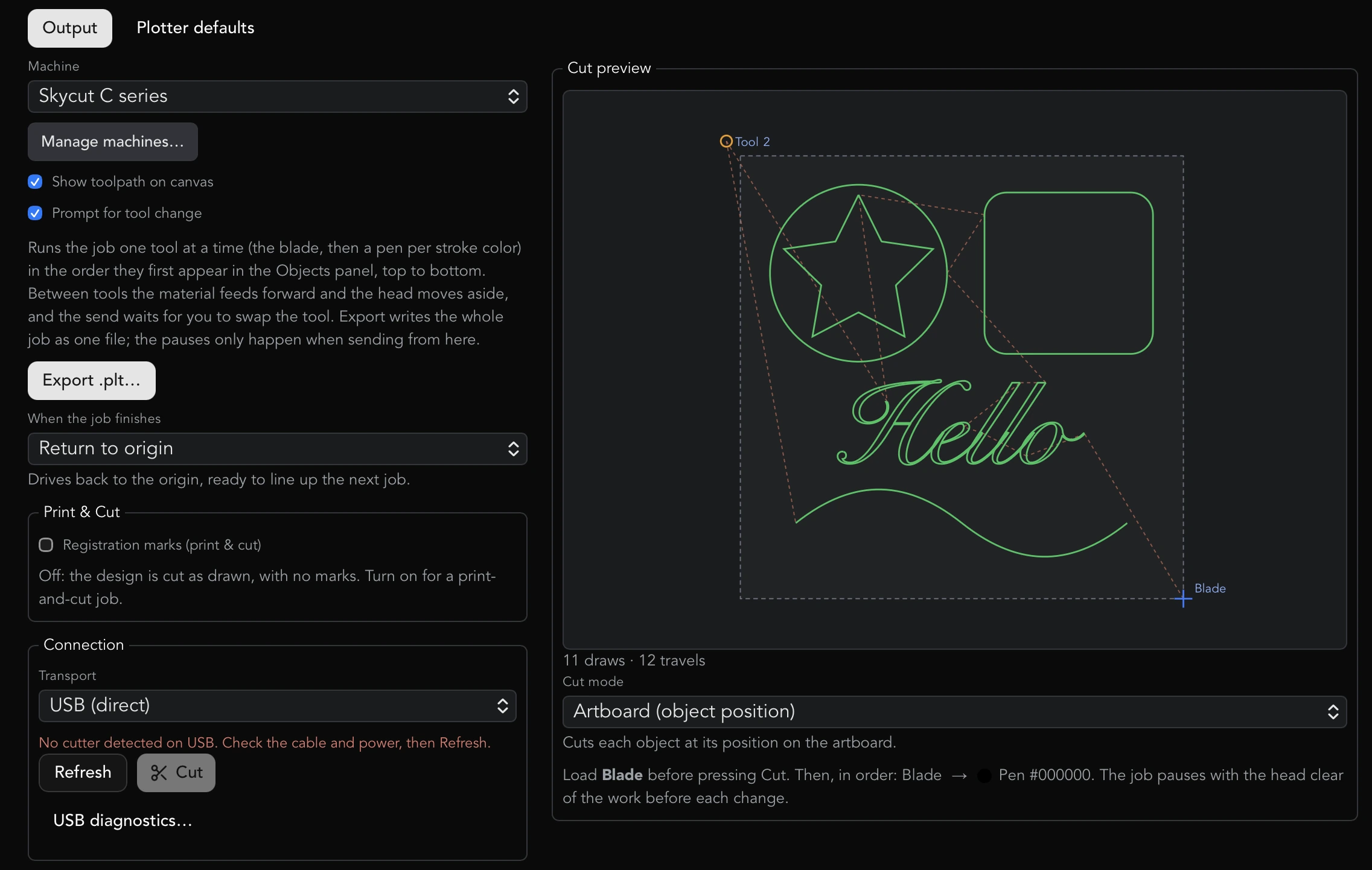Viewport: 1372px width, 870px height.
Task: Click the 'When the job finishes' label
Action: (94, 419)
